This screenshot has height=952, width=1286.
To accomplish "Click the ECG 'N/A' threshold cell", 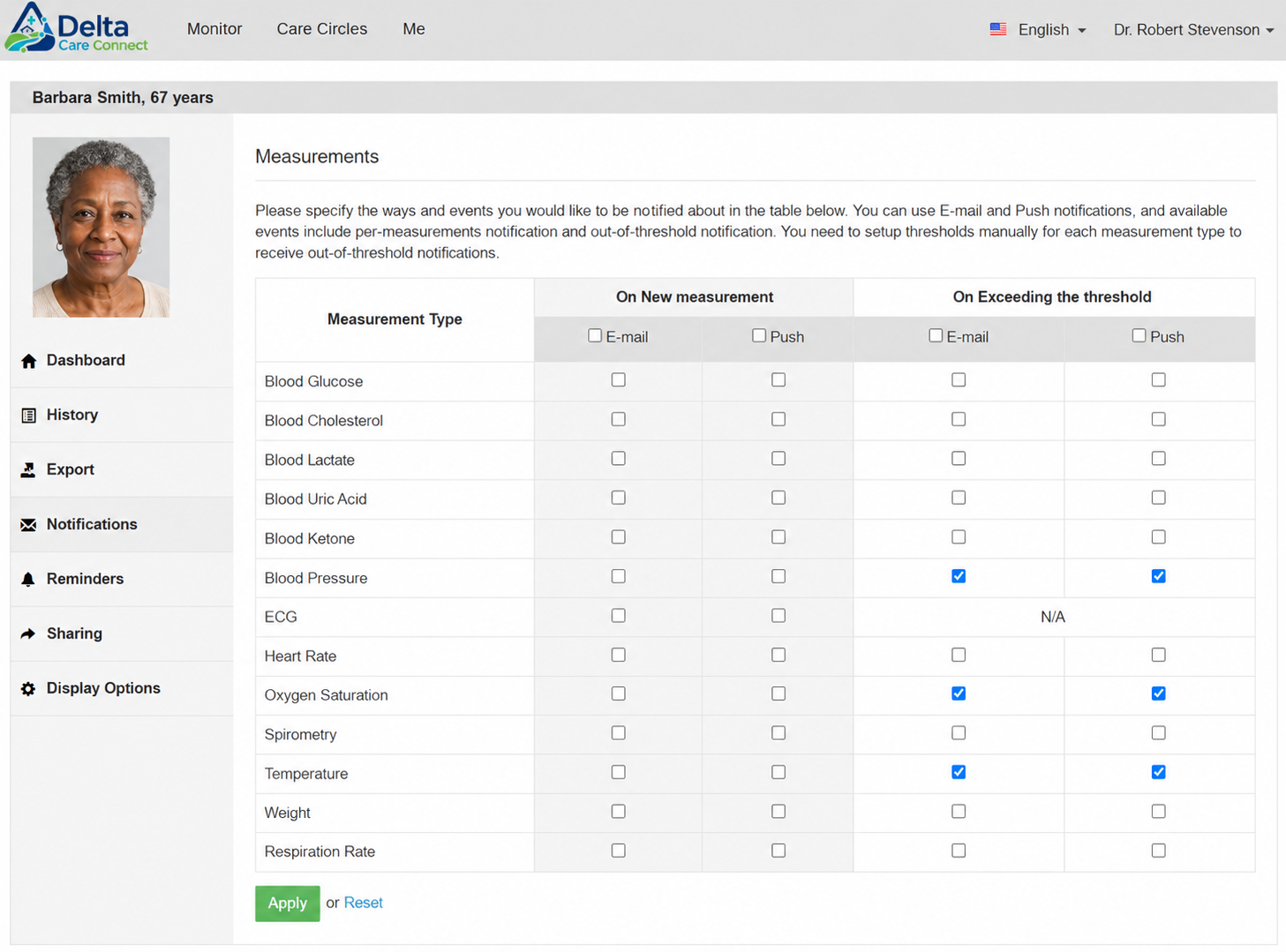I will tap(1053, 618).
